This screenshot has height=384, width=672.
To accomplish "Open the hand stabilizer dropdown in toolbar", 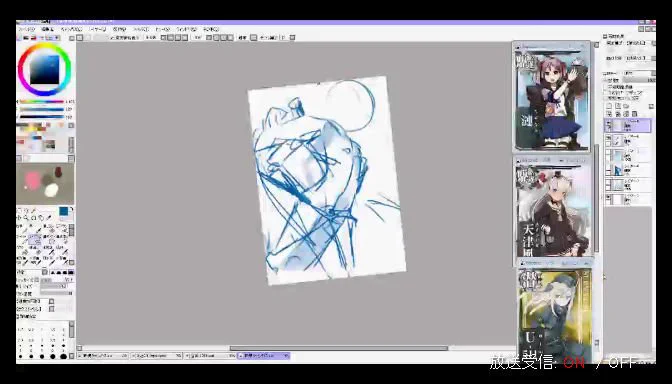I will (292, 38).
